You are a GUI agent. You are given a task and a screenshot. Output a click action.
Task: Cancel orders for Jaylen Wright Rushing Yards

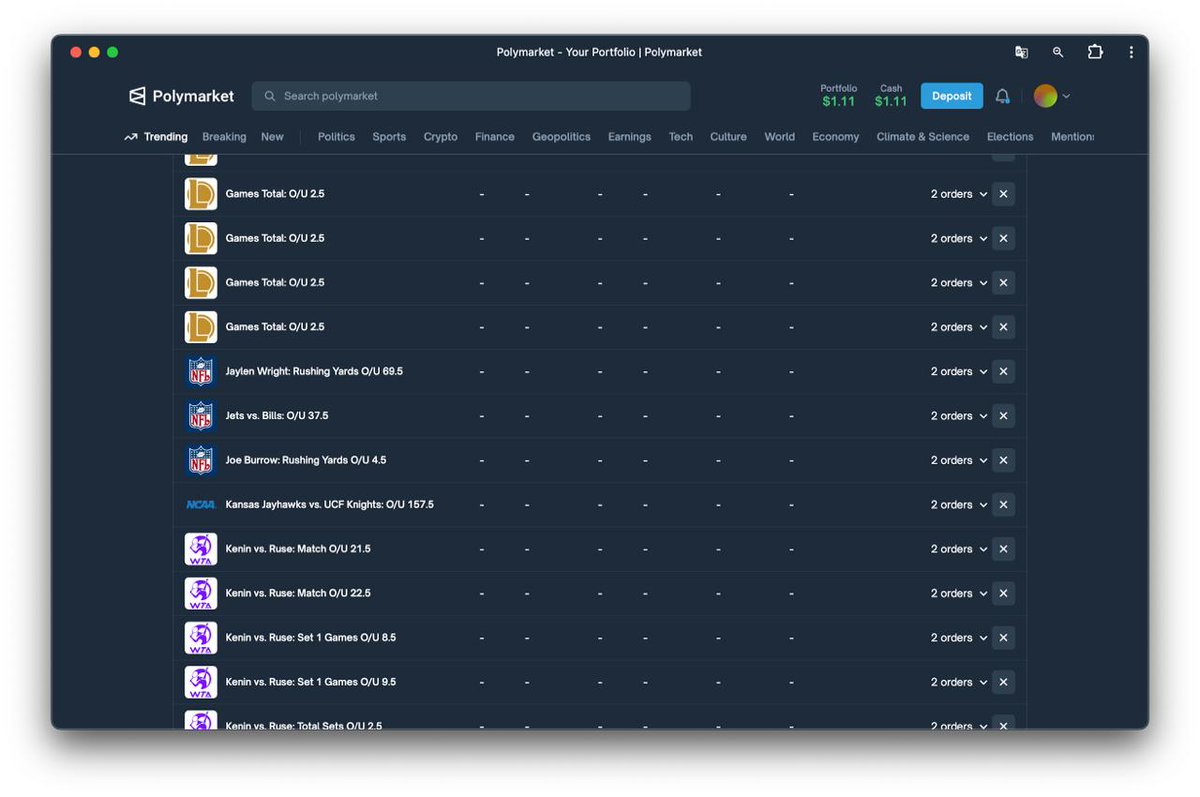(1003, 371)
